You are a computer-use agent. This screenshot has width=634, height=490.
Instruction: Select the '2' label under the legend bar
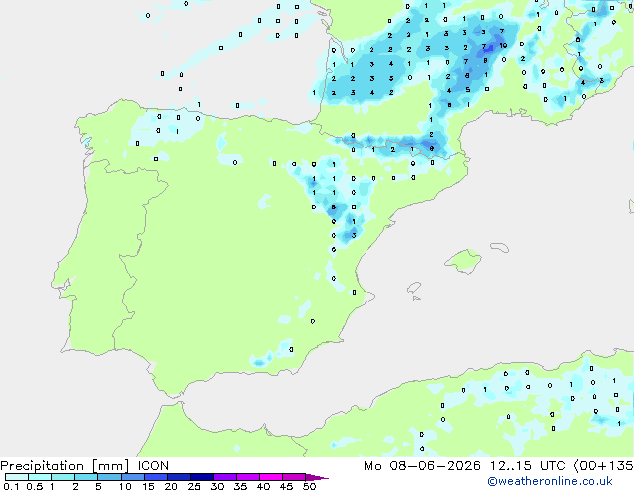tap(75, 486)
